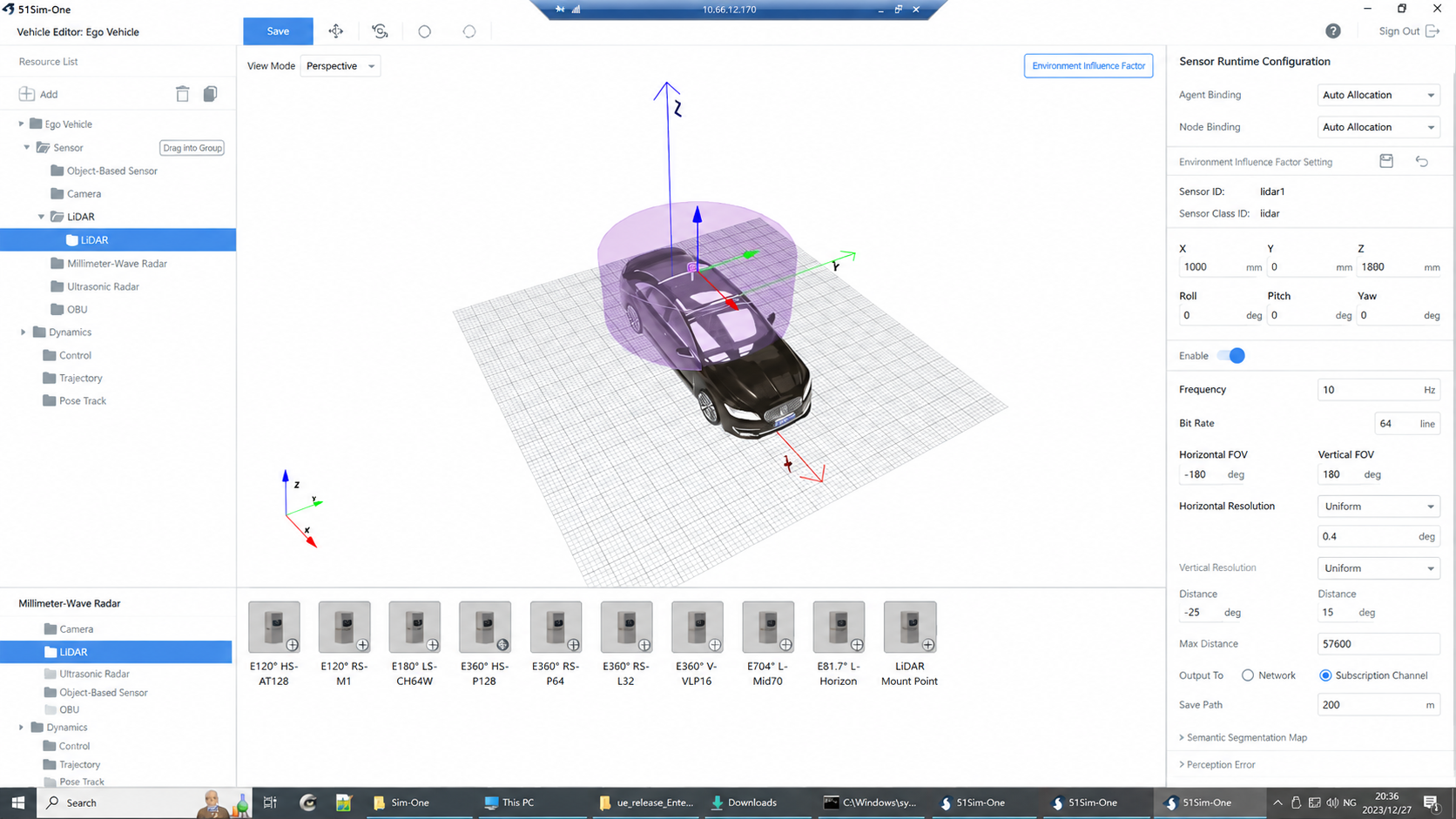The height and width of the screenshot is (819, 1456).
Task: Reset Environment Influence Factor Setting undo icon
Action: (x=1422, y=161)
